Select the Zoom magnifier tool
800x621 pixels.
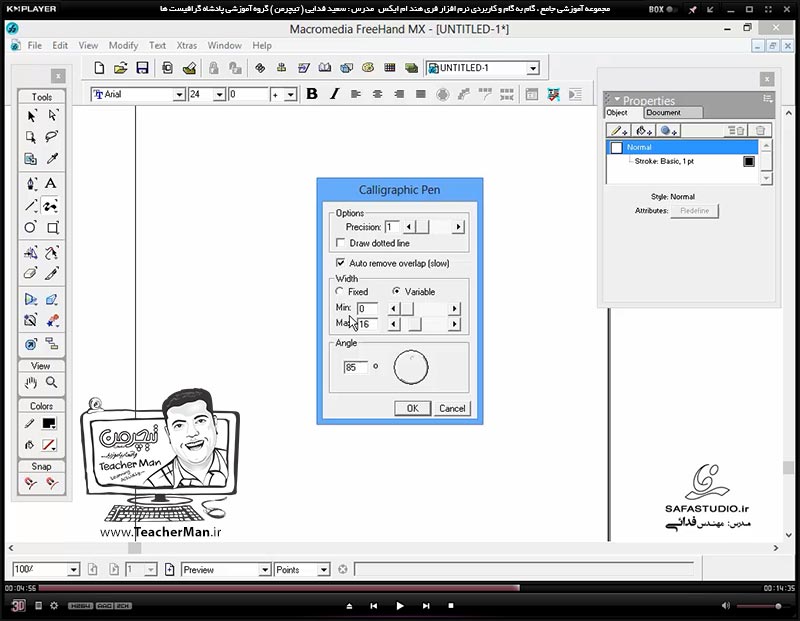[x=52, y=382]
